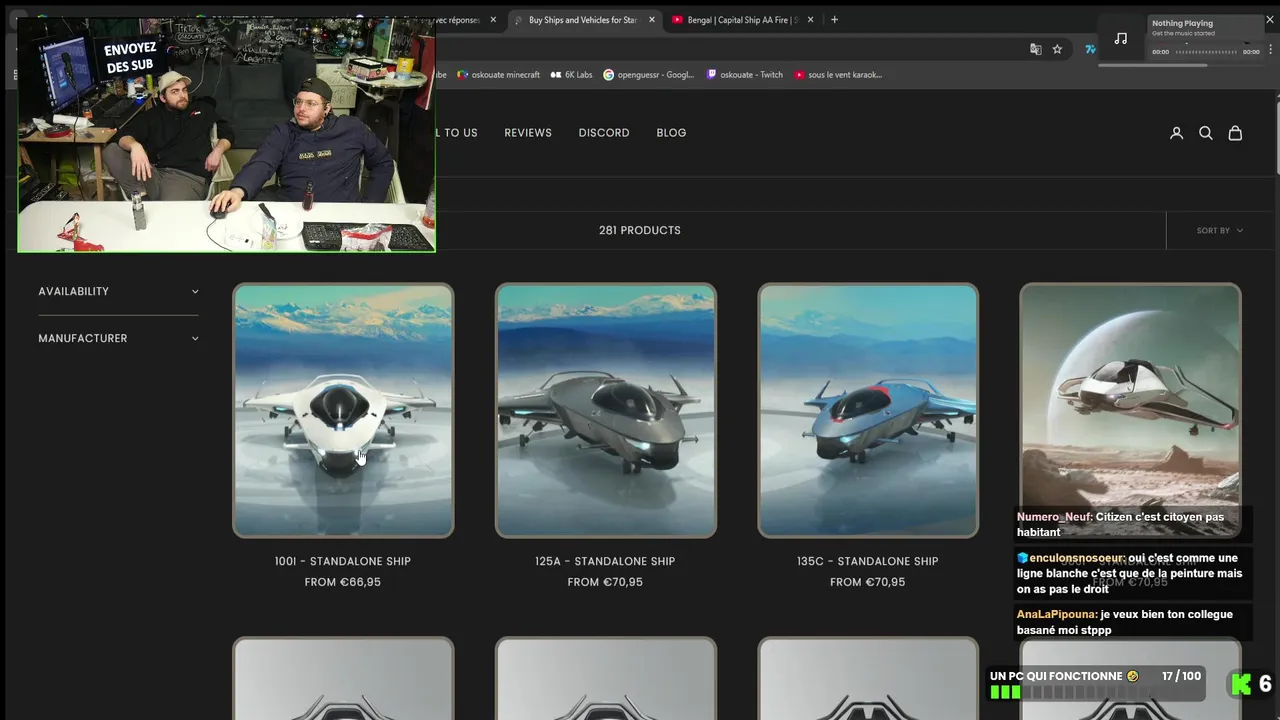The height and width of the screenshot is (720, 1280).
Task: Open the site search magnifier
Action: tap(1206, 133)
